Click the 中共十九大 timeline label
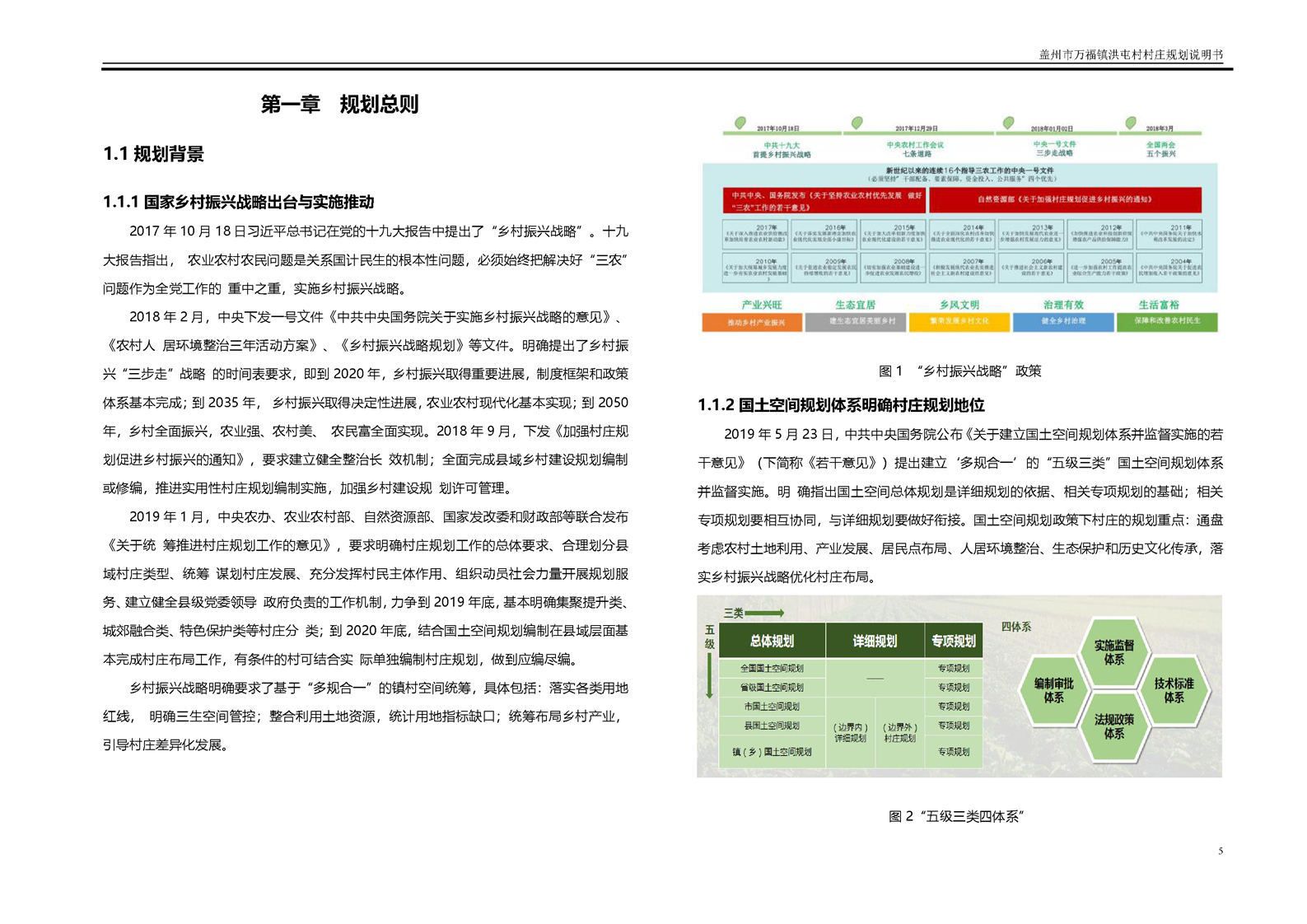The image size is (1307, 924). click(x=782, y=145)
